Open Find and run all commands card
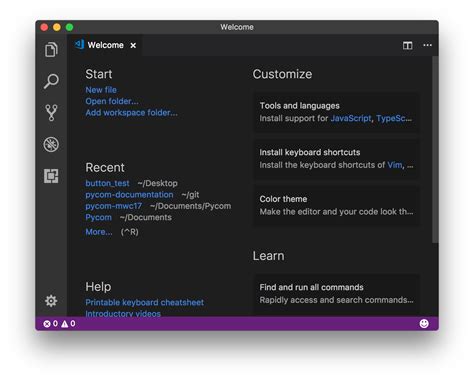Screen dimensions: 474x381 (x=337, y=294)
